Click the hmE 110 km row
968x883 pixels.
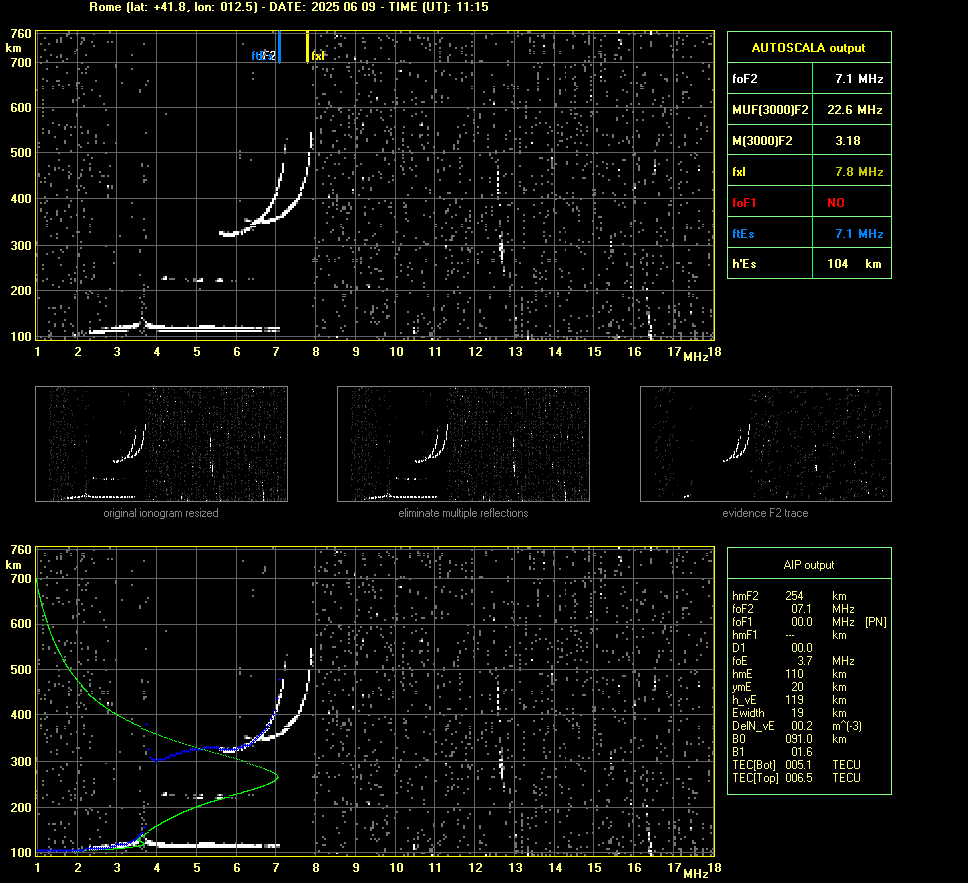pyautogui.click(x=789, y=674)
